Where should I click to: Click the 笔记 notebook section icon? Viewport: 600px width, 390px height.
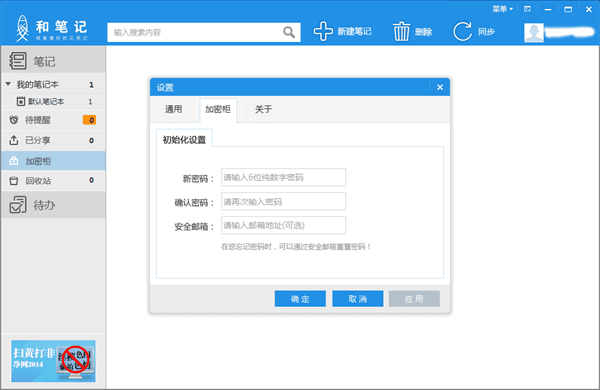pos(18,61)
